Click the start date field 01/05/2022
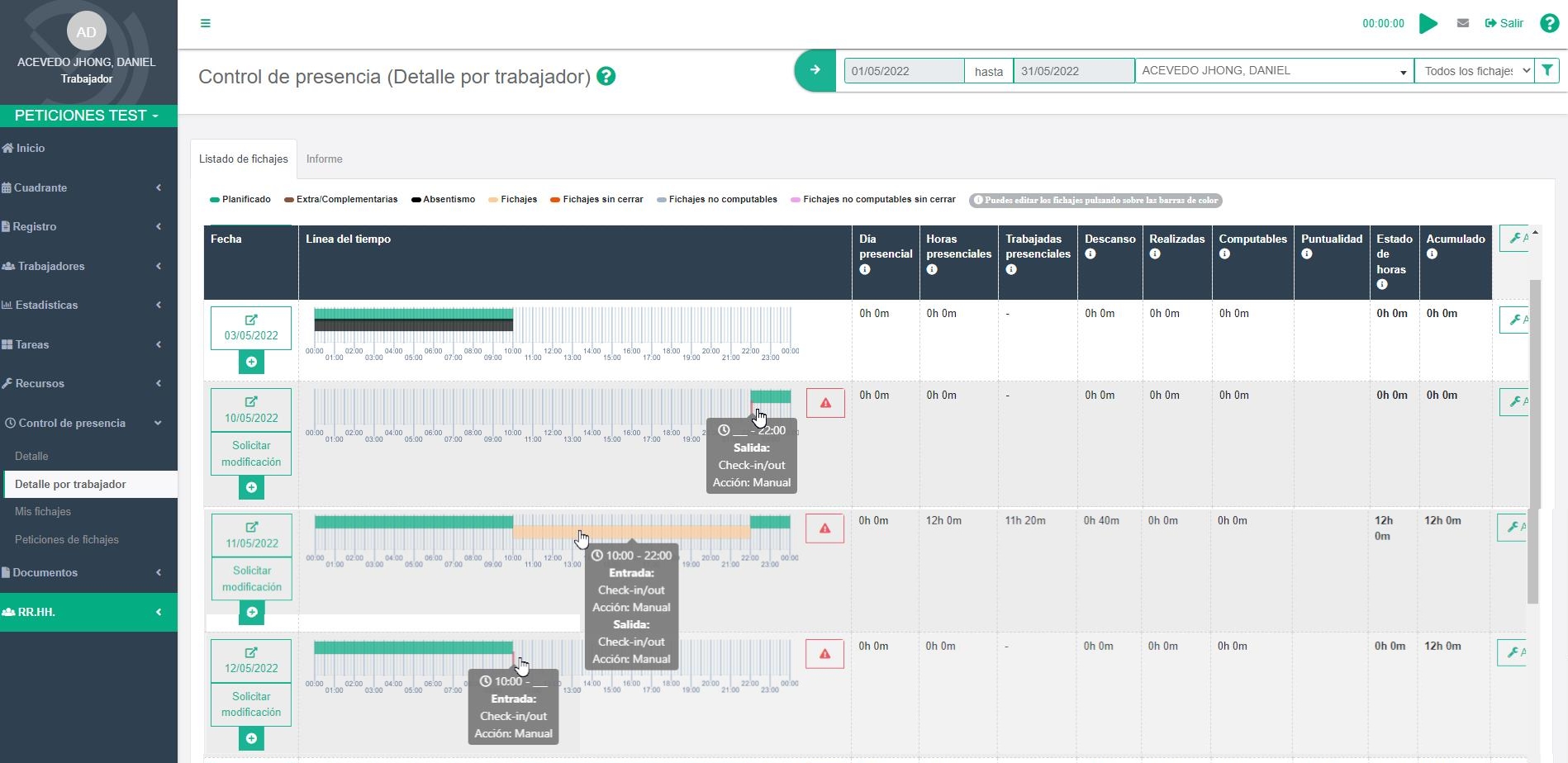The image size is (1568, 763). [904, 71]
